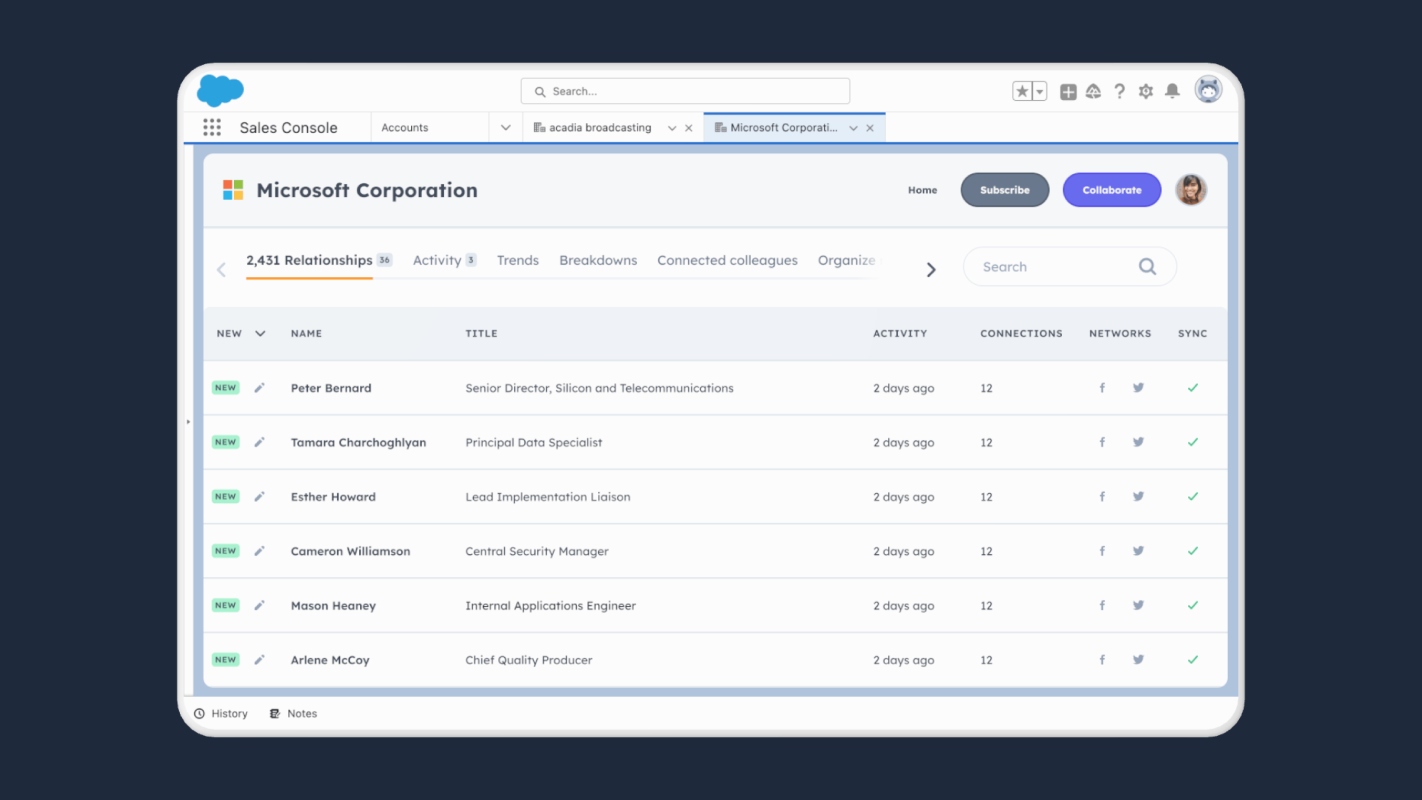Screen dimensions: 1422x800
Task: Click the Salesforce cloud logo
Action: click(220, 90)
